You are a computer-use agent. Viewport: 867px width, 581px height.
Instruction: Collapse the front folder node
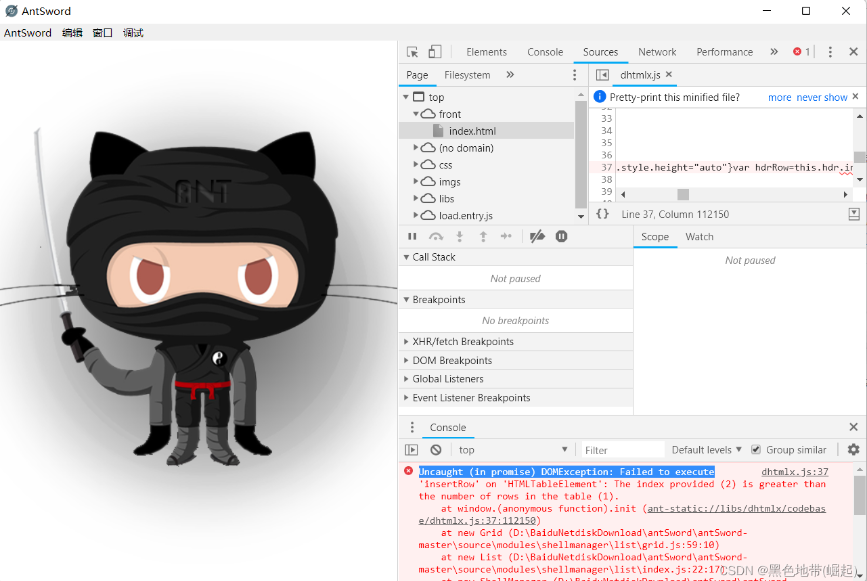416,114
